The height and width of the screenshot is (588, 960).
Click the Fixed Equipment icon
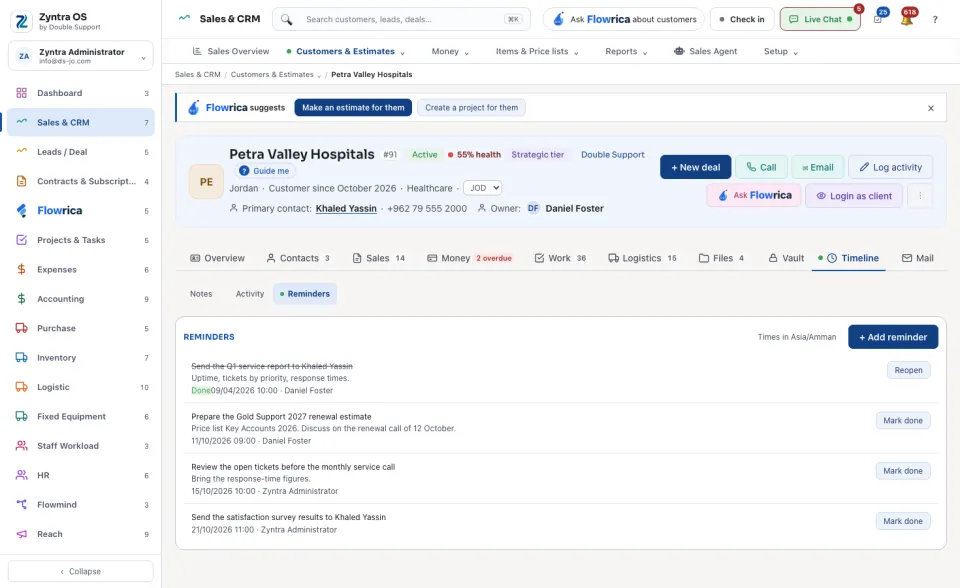(21, 416)
